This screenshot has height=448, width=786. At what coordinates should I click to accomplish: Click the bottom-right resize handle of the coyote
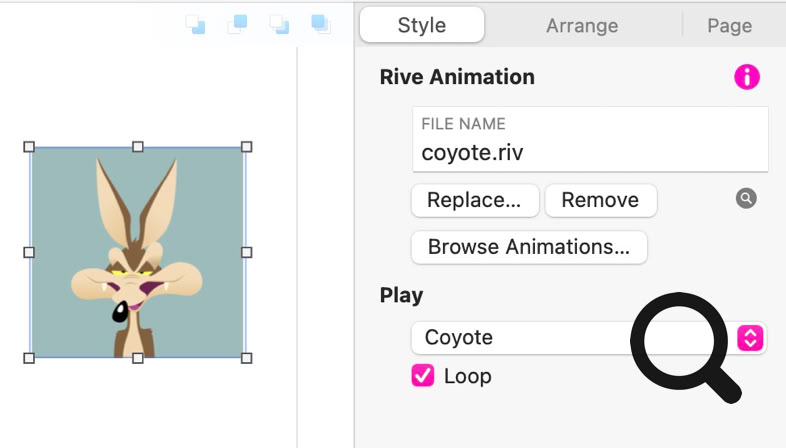click(247, 357)
